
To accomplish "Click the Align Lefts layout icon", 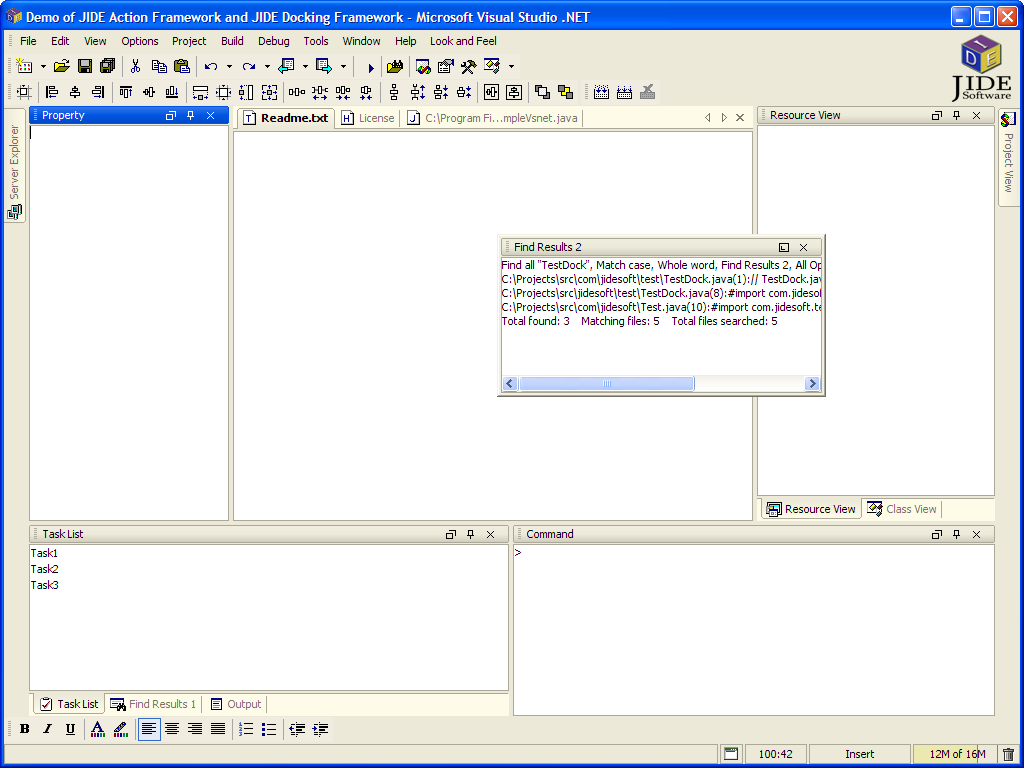I will (52, 92).
